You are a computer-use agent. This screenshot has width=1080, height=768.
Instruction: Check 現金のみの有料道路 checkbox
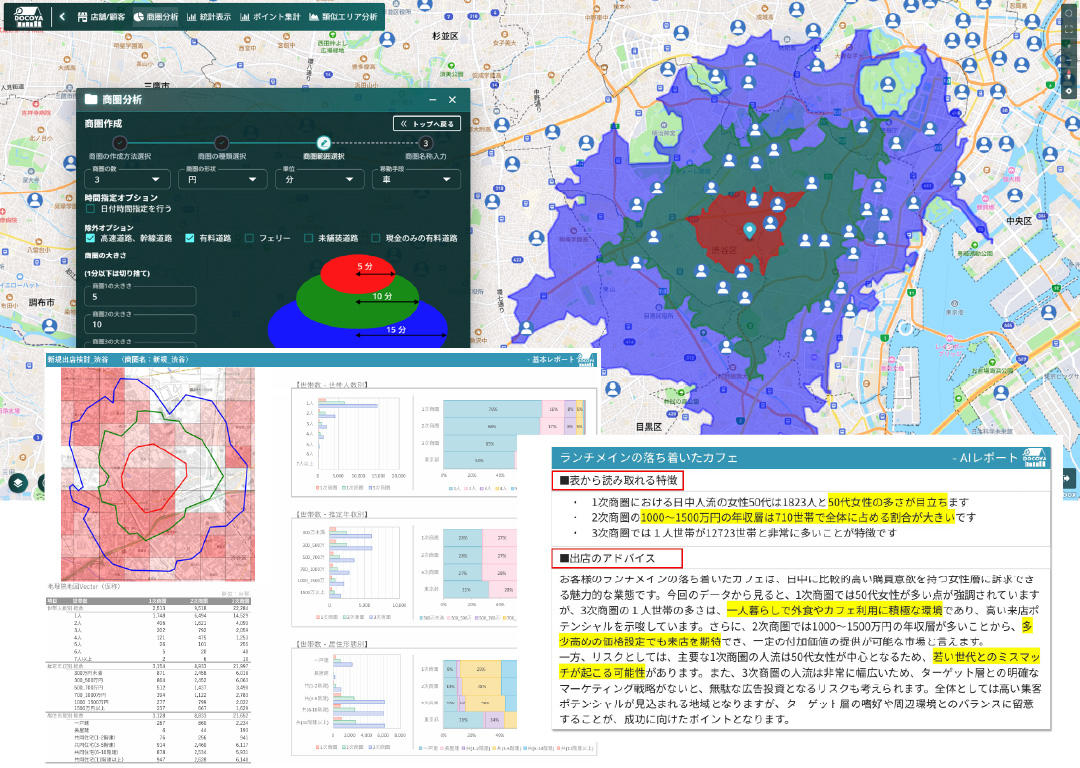coord(375,238)
